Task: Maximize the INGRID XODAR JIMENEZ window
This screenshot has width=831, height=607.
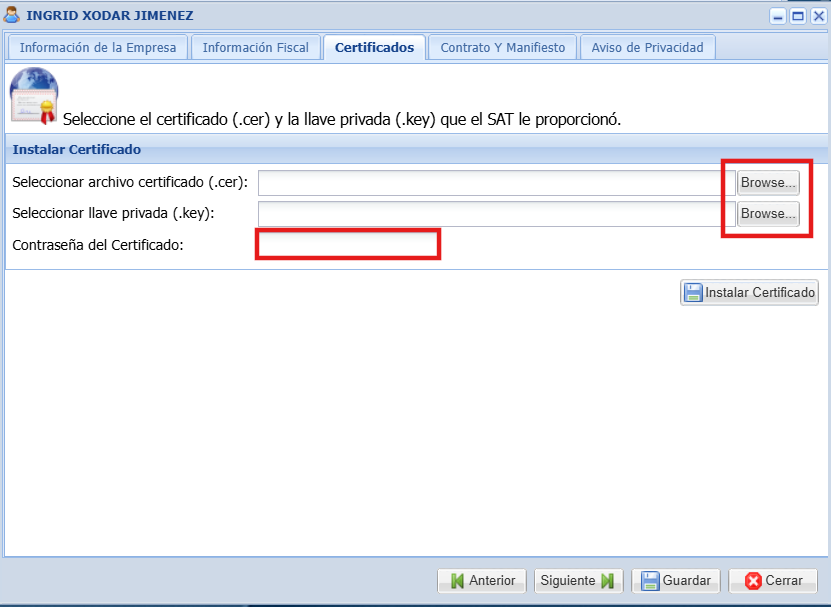Action: [x=798, y=16]
